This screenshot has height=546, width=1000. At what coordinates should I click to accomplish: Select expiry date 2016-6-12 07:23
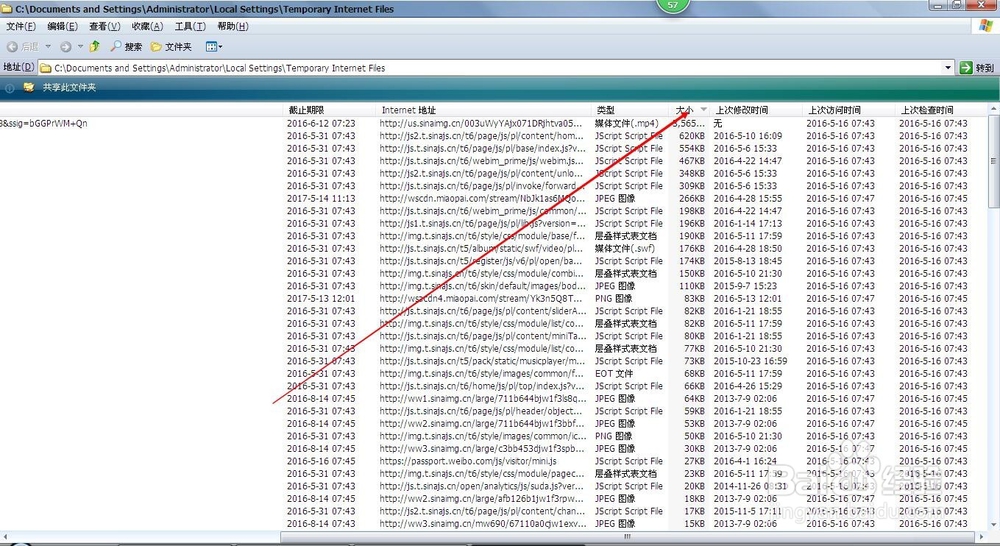321,123
